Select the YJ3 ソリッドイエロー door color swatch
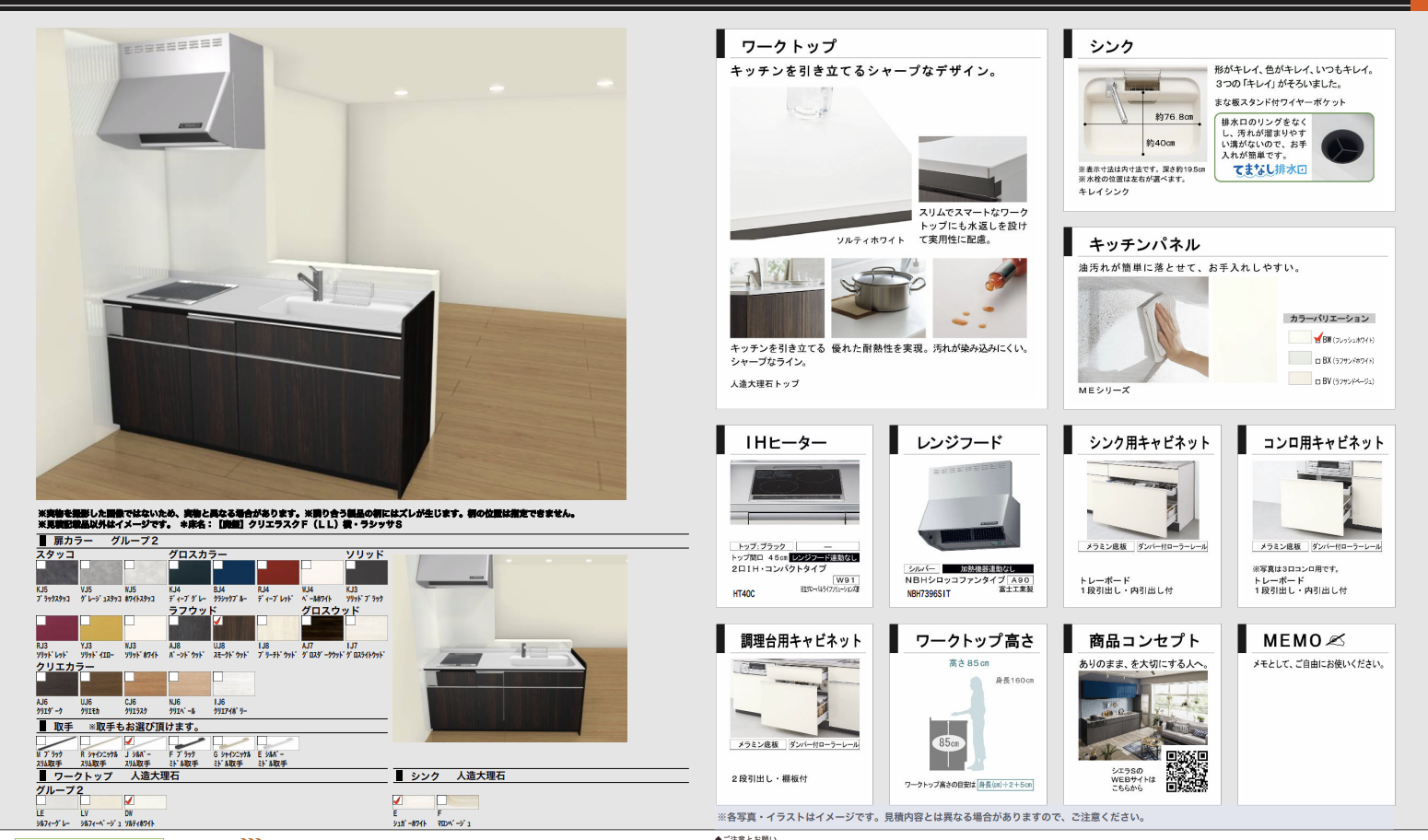 101,628
